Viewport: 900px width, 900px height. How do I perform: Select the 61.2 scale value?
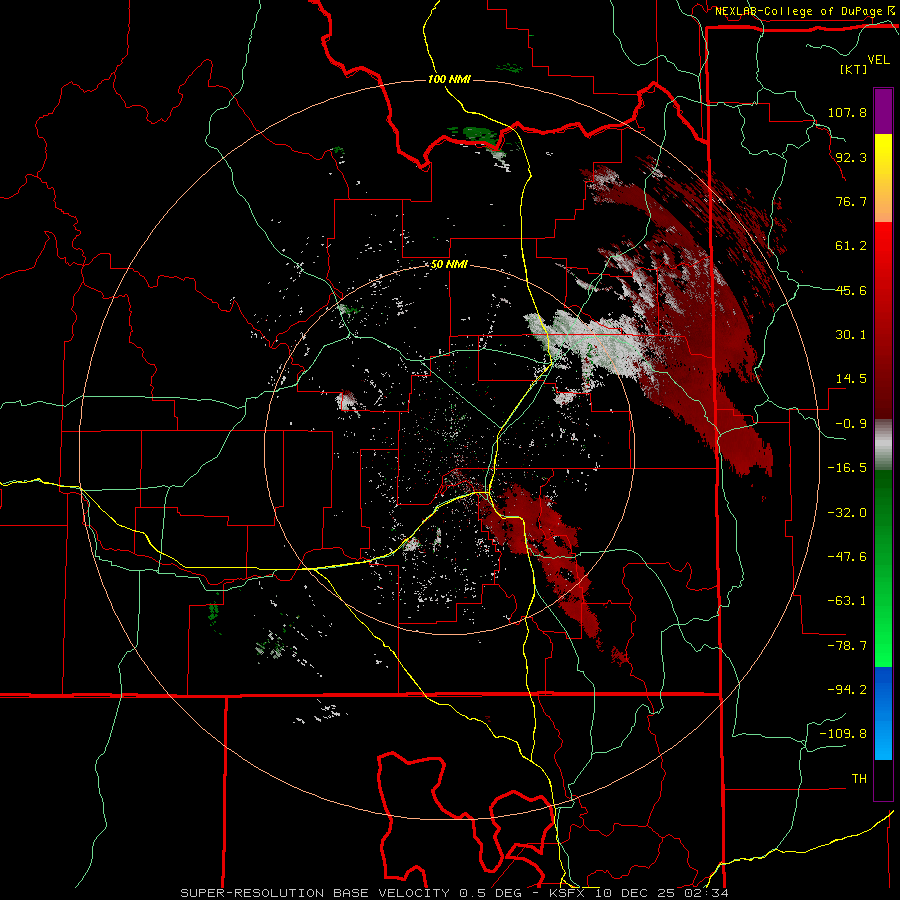pos(851,246)
